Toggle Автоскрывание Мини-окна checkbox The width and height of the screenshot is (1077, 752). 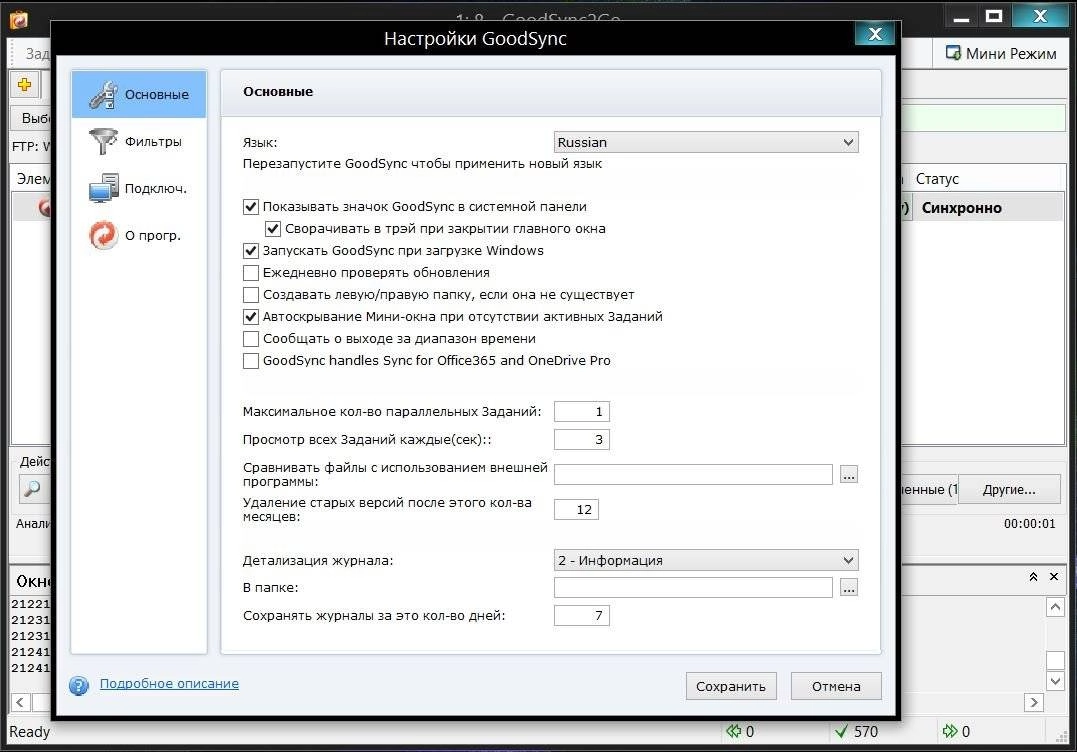[x=251, y=317]
